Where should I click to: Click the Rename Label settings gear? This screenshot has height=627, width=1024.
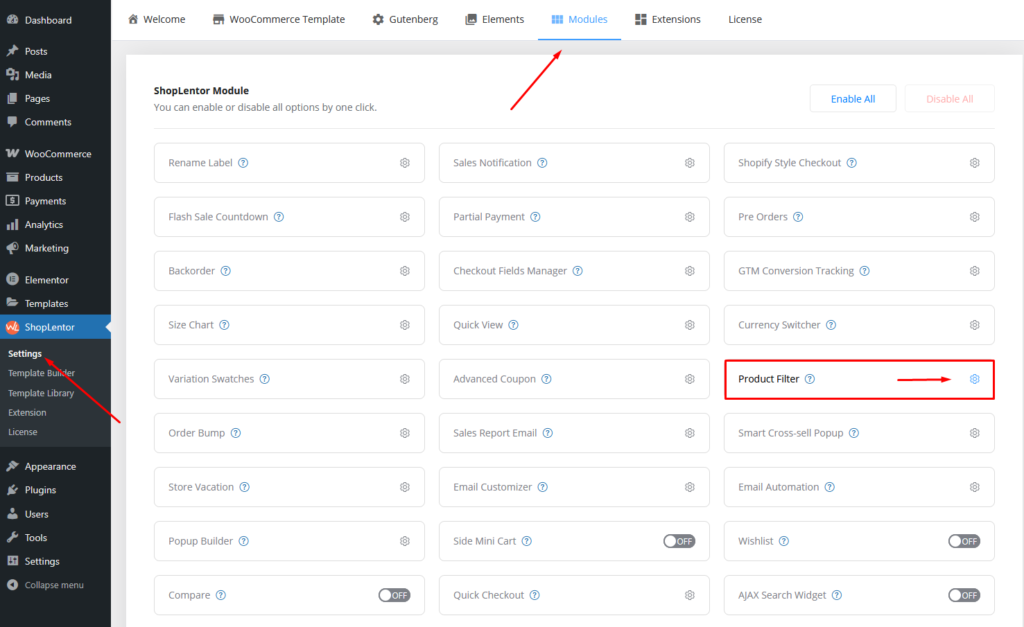tap(405, 163)
